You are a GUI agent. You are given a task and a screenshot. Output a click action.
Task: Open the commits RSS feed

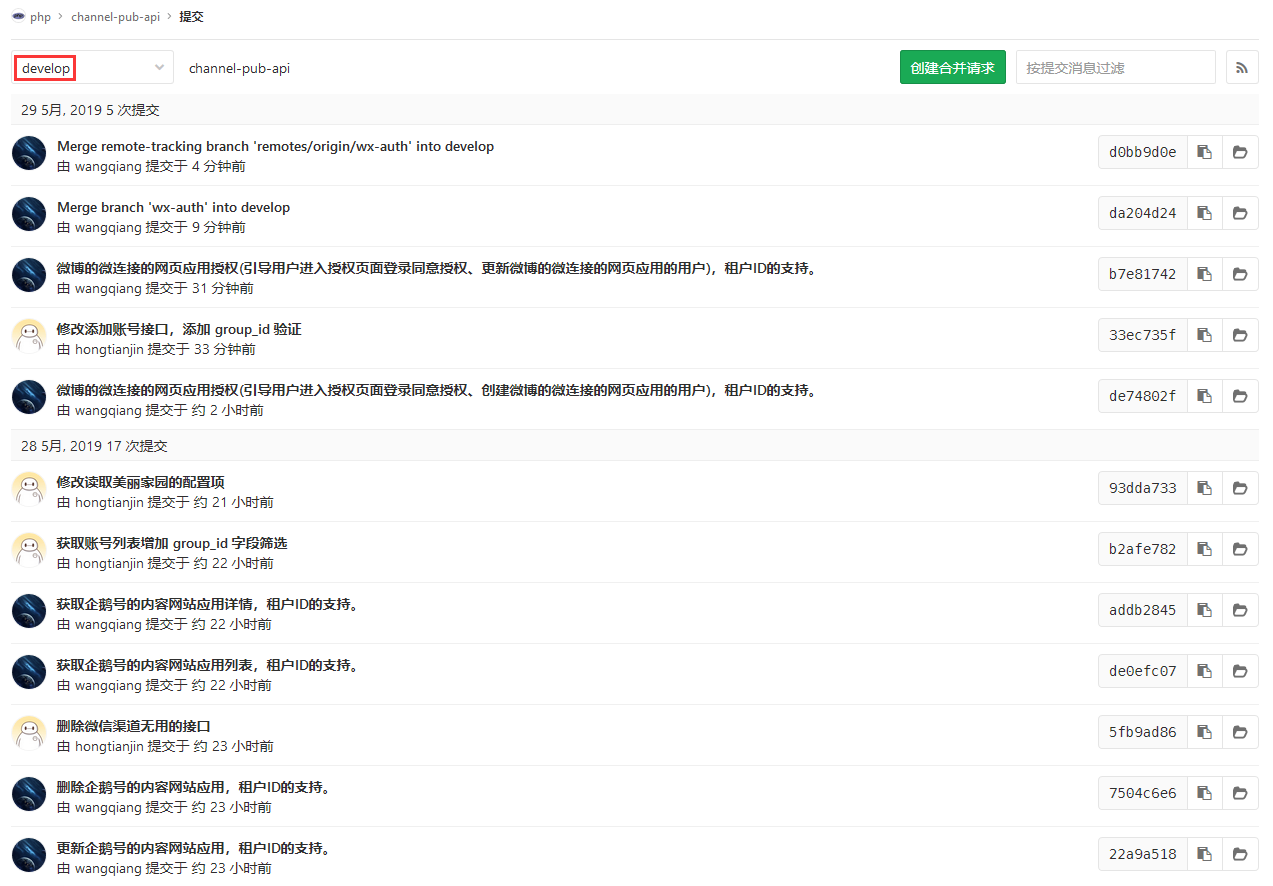point(1242,67)
